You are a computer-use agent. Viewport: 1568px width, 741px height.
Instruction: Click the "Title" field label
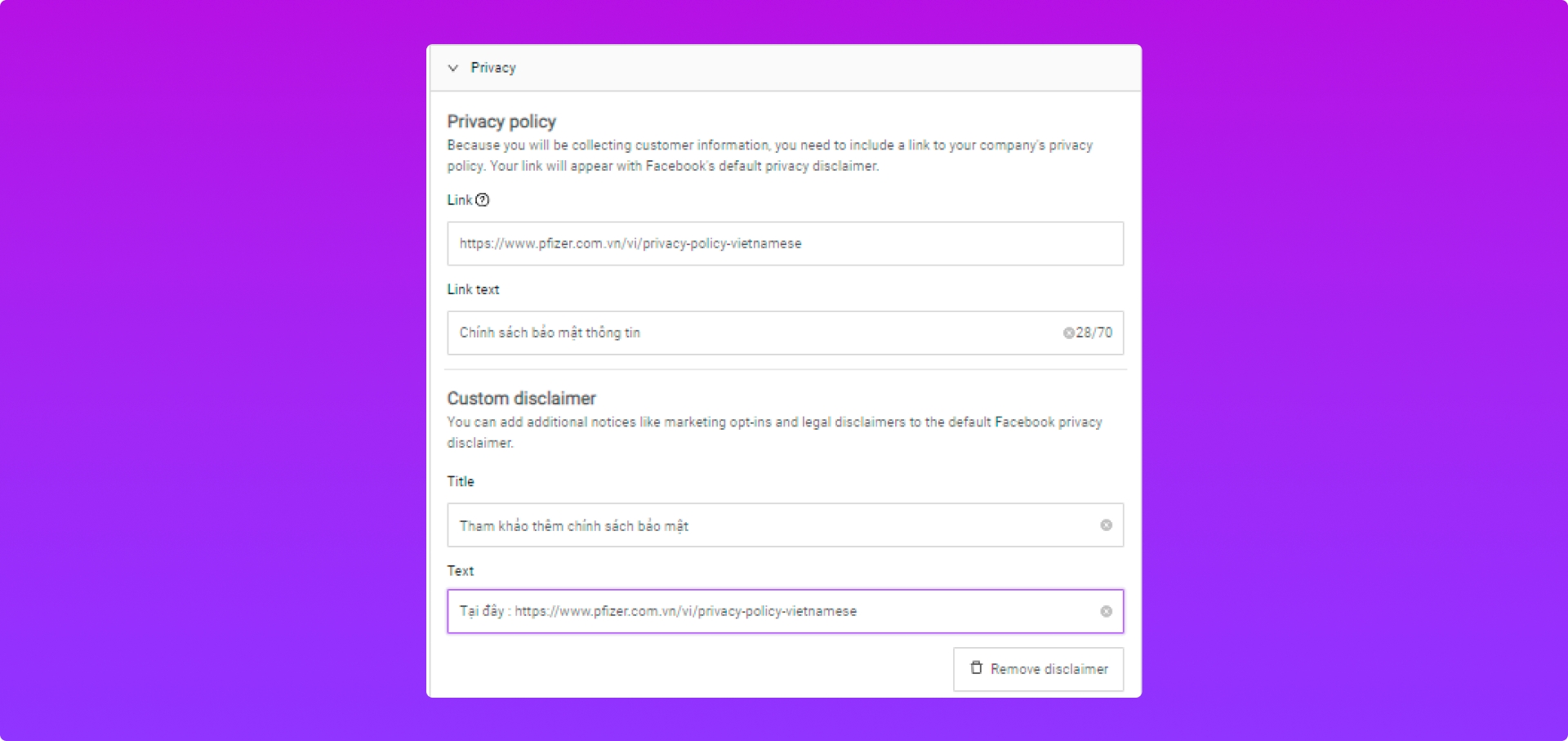click(461, 481)
